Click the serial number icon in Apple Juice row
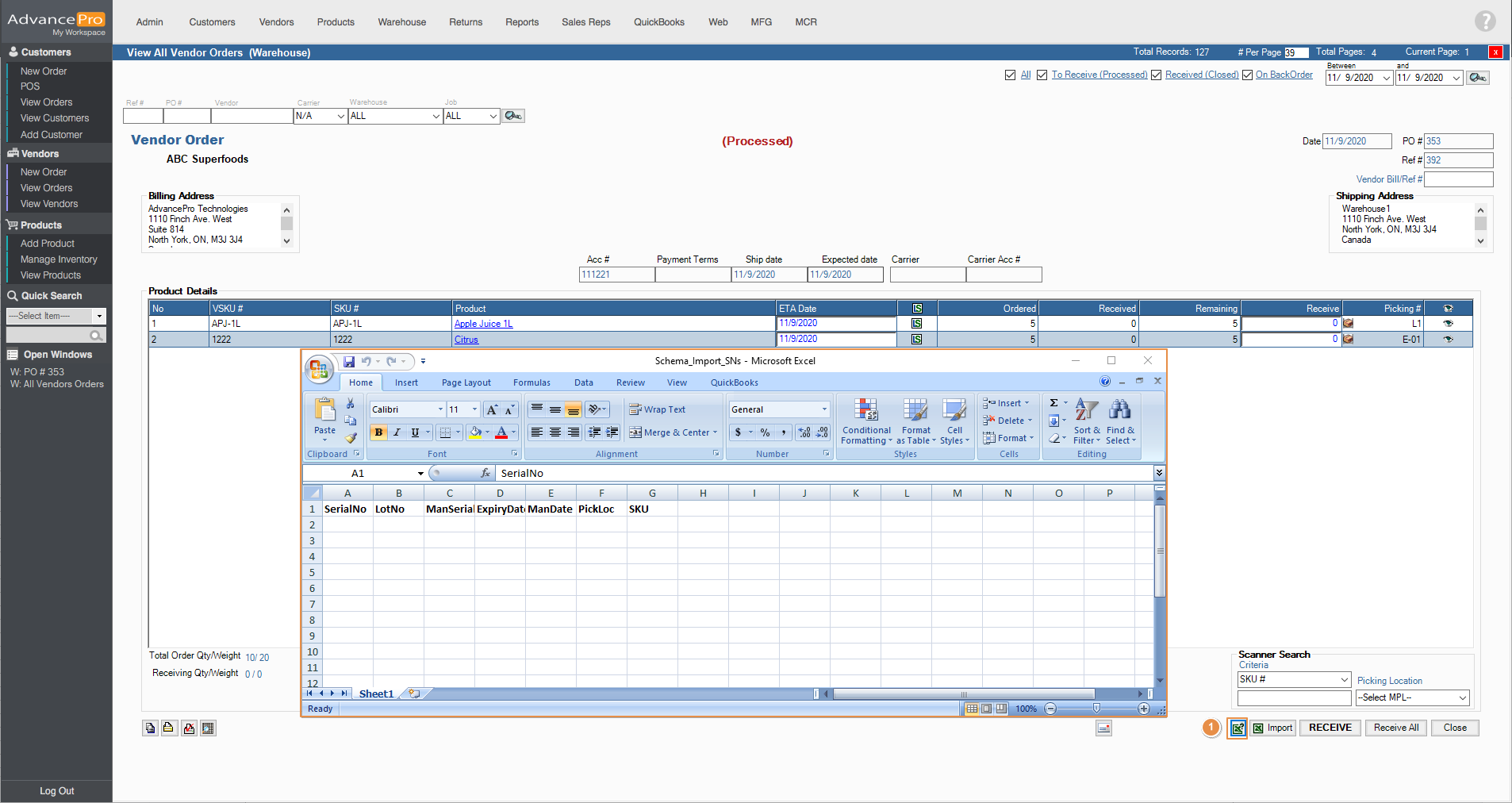The width and height of the screenshot is (1512, 803). point(916,324)
